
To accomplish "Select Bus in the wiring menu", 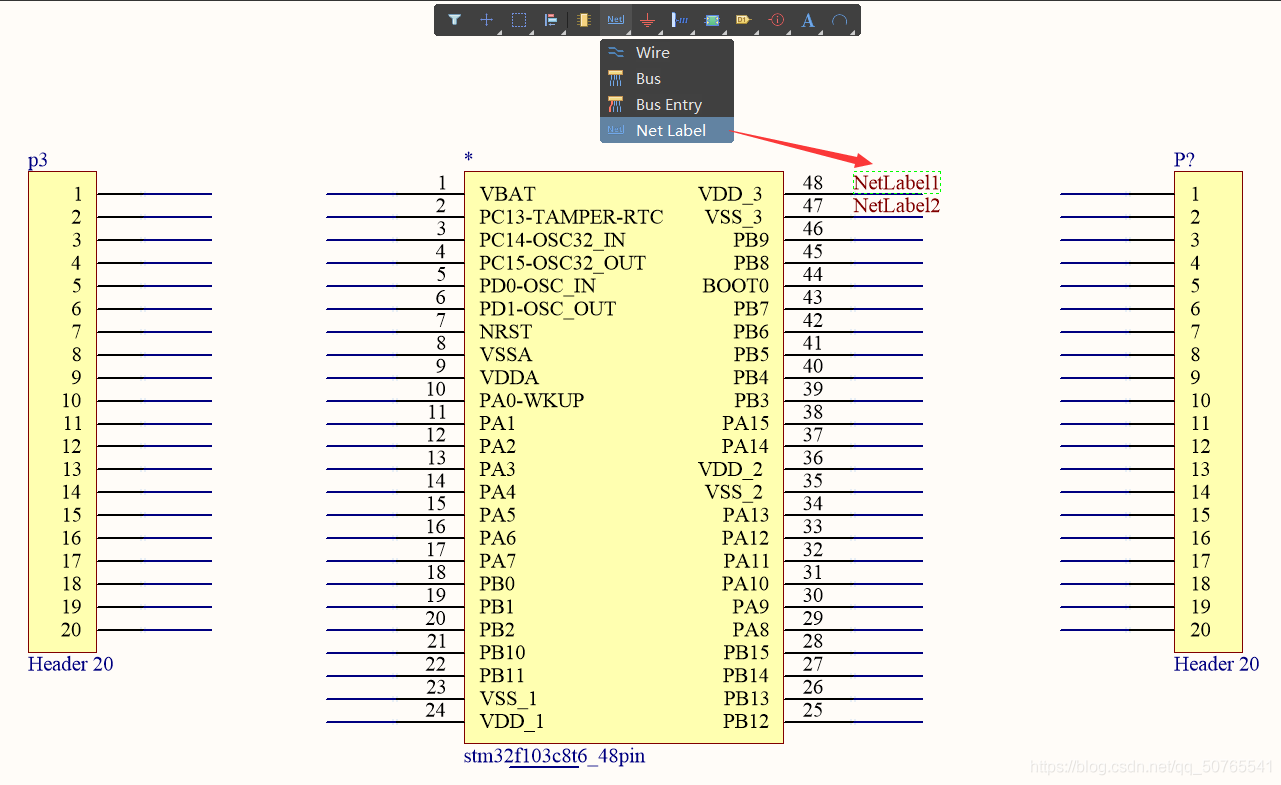I will coord(667,79).
